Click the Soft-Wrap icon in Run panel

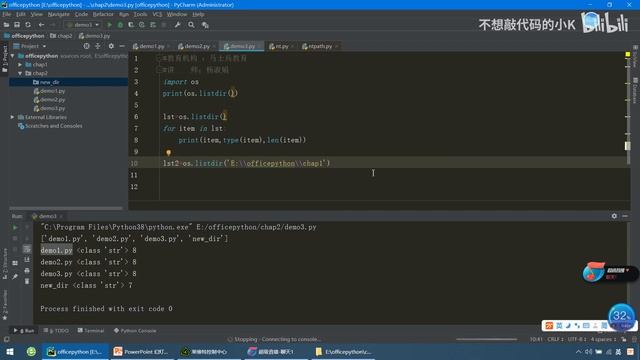pyautogui.click(x=27, y=249)
